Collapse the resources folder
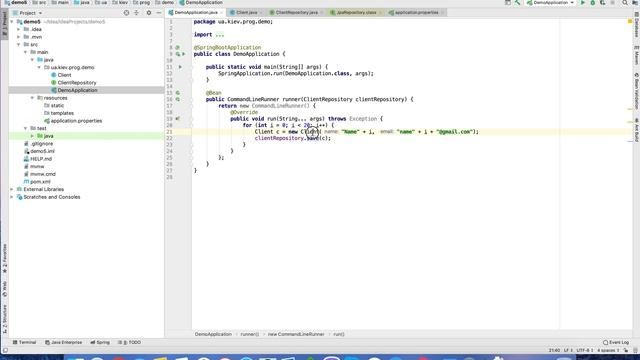 coord(32,98)
